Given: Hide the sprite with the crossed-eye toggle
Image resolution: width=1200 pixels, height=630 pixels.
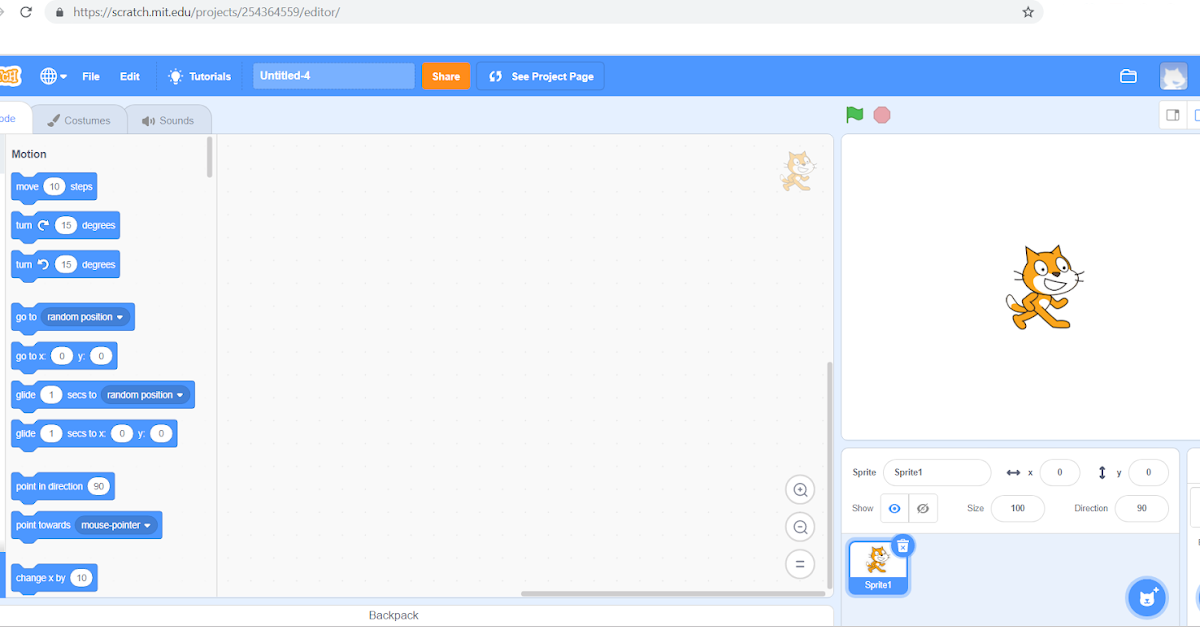Looking at the screenshot, I should (922, 508).
